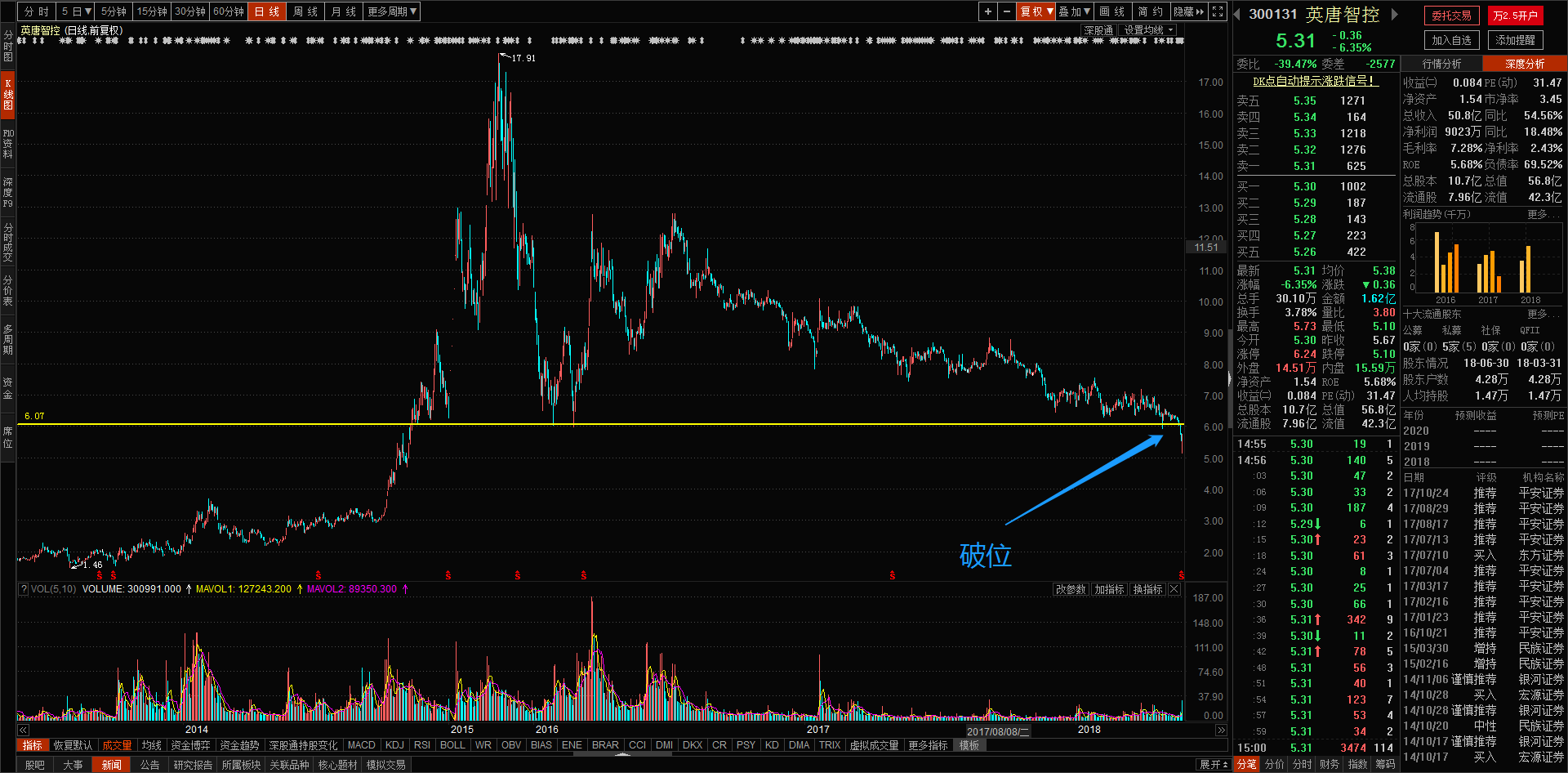This screenshot has height=773, width=1568.
Task: Open the 公告 announcements tab
Action: coord(150,765)
